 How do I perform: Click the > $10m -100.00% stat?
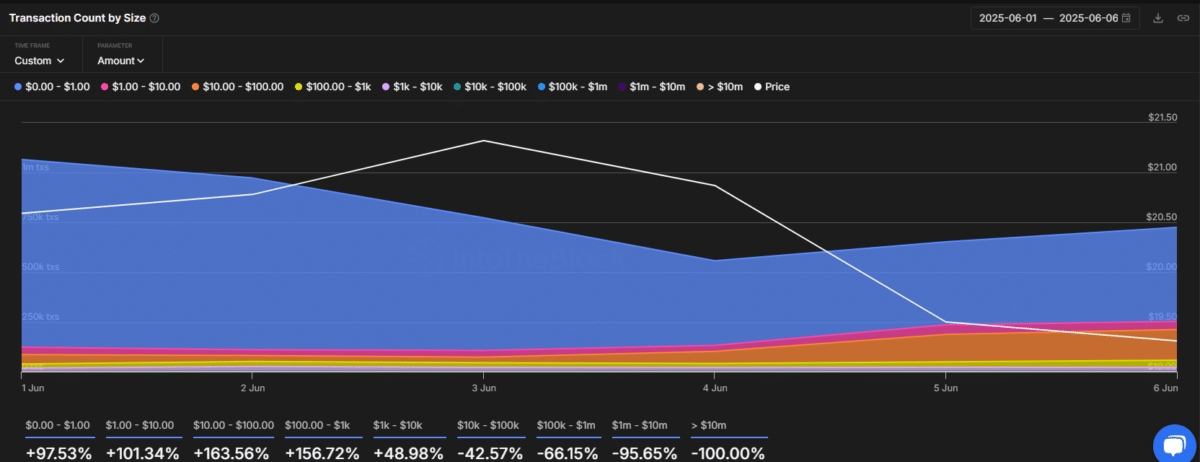[x=728, y=453]
